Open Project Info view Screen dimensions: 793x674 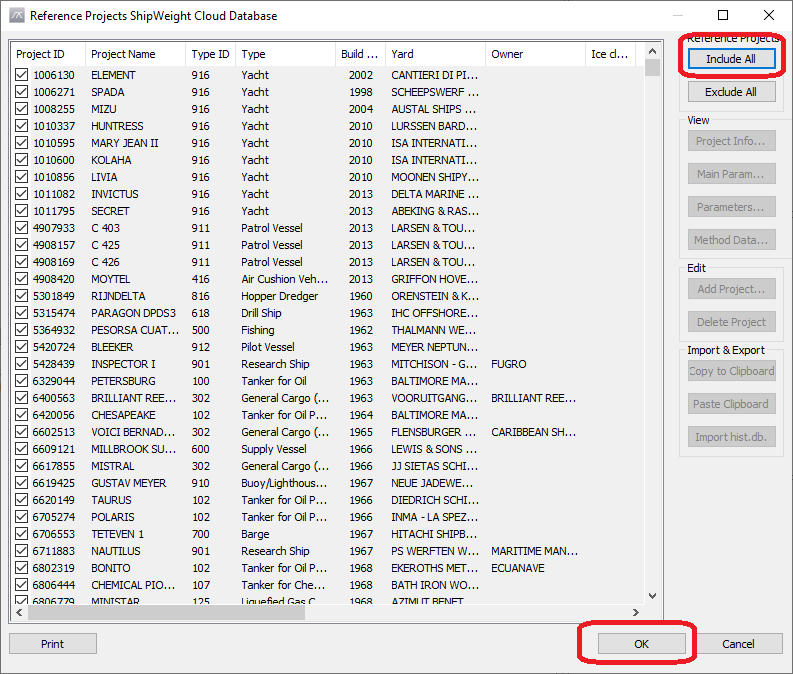click(x=731, y=141)
